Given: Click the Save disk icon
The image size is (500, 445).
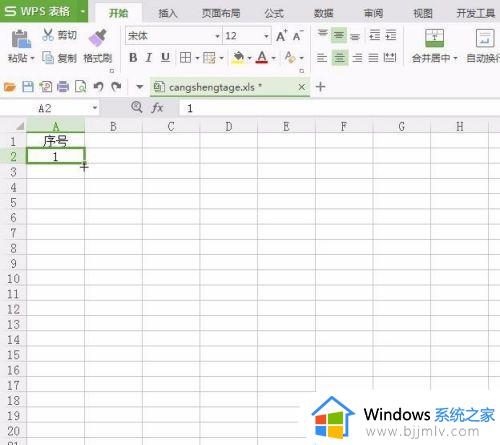Looking at the screenshot, I should click(28, 87).
